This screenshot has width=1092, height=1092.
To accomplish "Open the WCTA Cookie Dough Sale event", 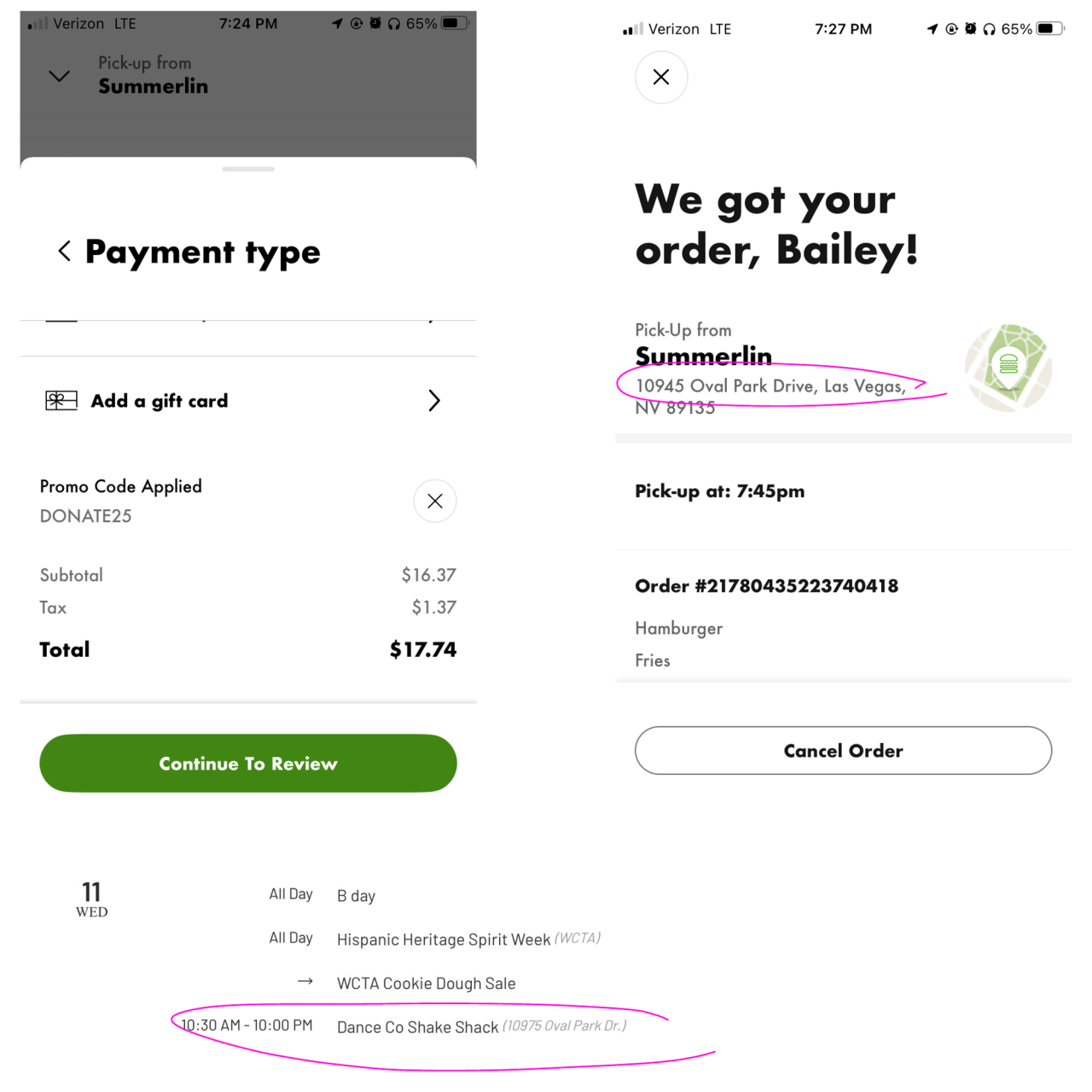I will click(426, 984).
